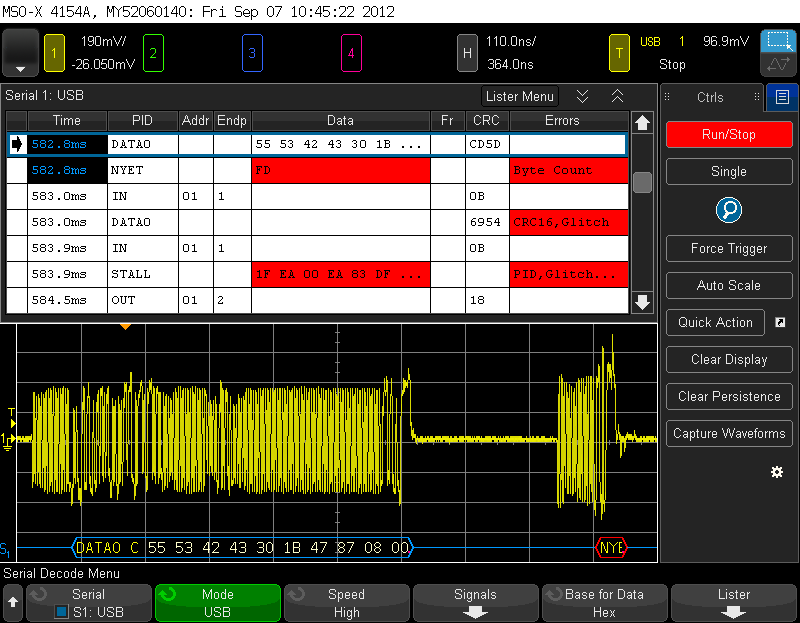
Task: Open settings gear in Ctrls panel
Action: tap(777, 471)
